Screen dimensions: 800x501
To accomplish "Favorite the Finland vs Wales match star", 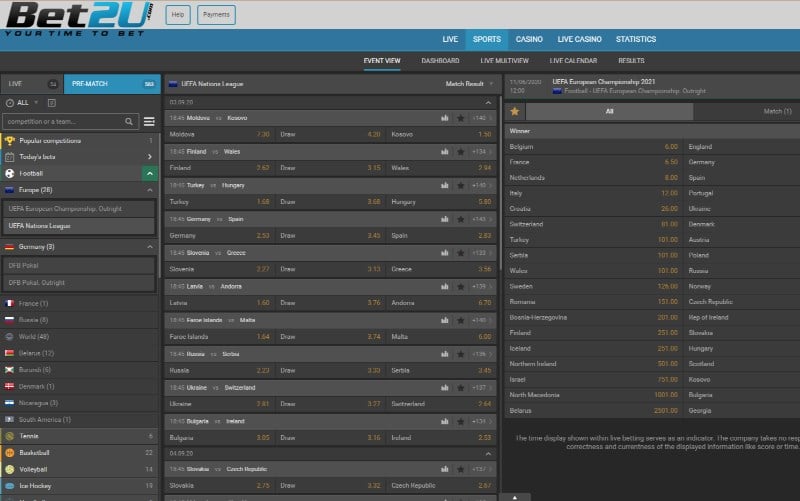I will [461, 152].
